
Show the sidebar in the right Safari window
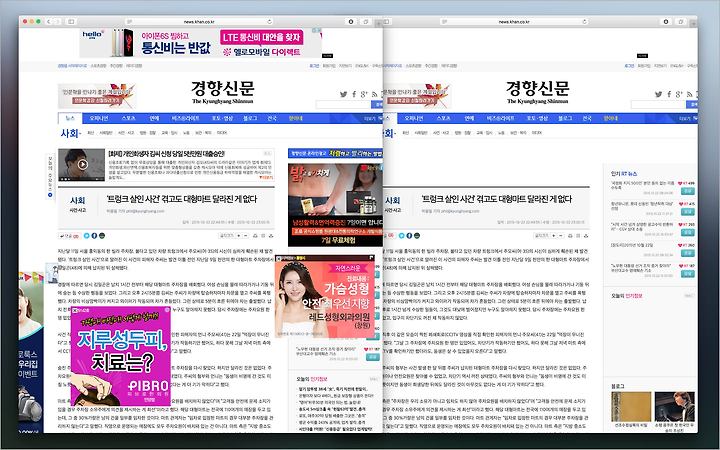pyautogui.click(x=387, y=22)
